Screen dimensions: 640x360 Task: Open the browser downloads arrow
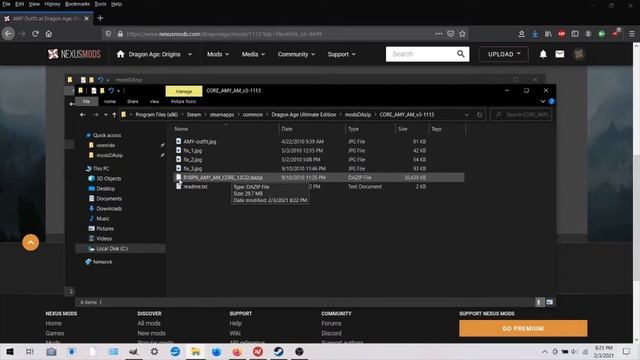tap(535, 34)
